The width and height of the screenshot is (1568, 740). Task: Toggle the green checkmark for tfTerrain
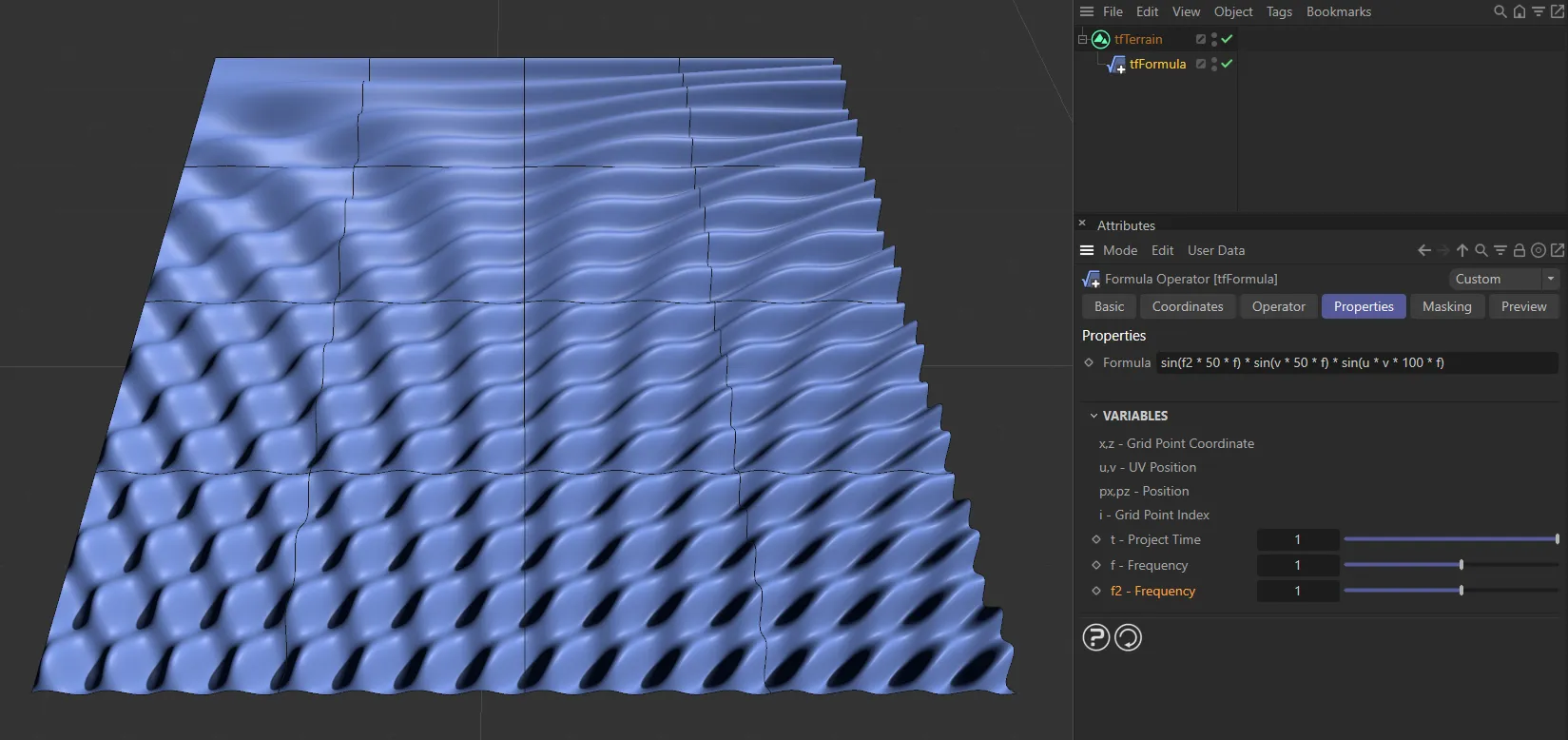[x=1228, y=39]
